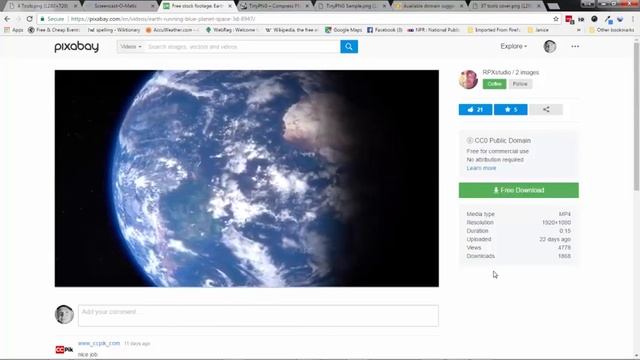Click the page vertical scrollbar thumb
The image size is (640, 360).
pos(636,116)
